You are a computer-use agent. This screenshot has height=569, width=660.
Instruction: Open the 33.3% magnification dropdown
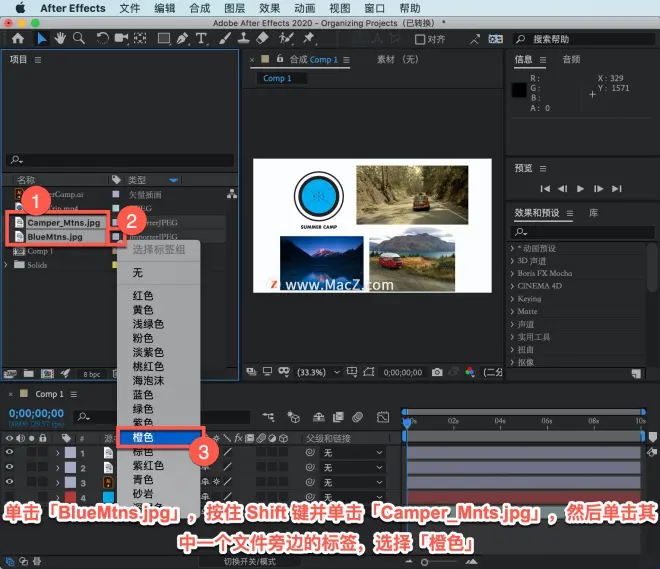(x=318, y=372)
